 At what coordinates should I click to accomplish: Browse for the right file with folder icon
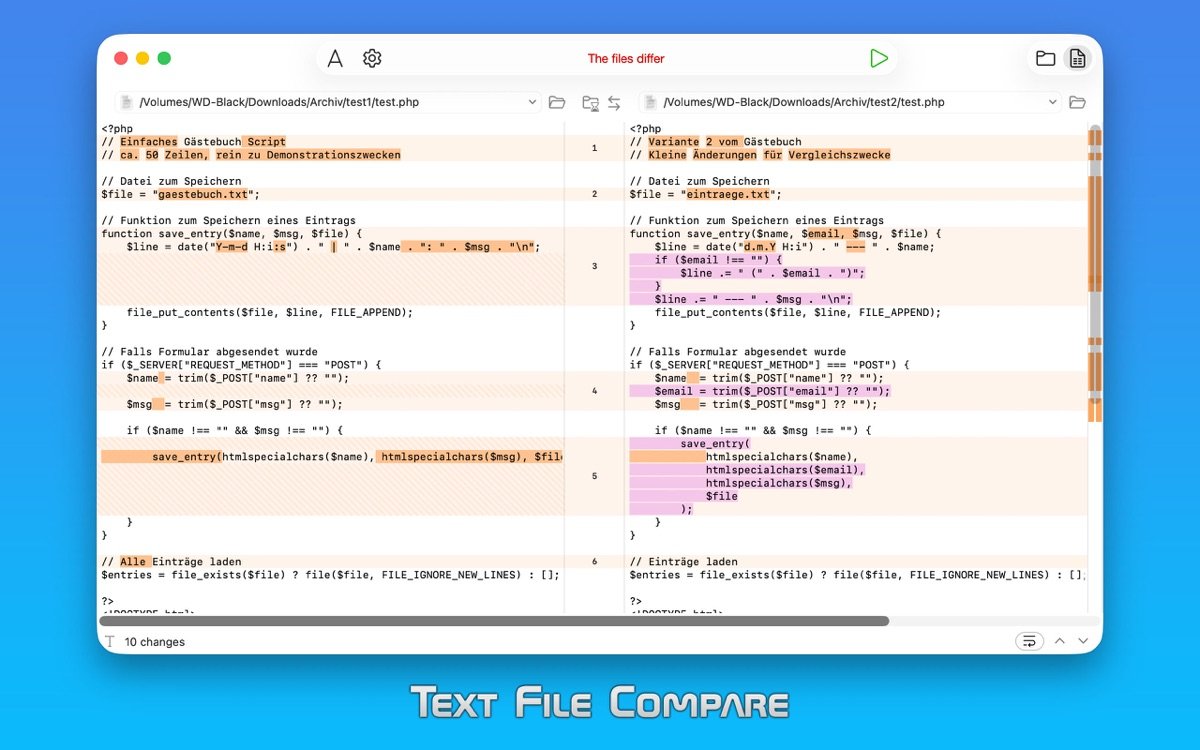(1077, 102)
